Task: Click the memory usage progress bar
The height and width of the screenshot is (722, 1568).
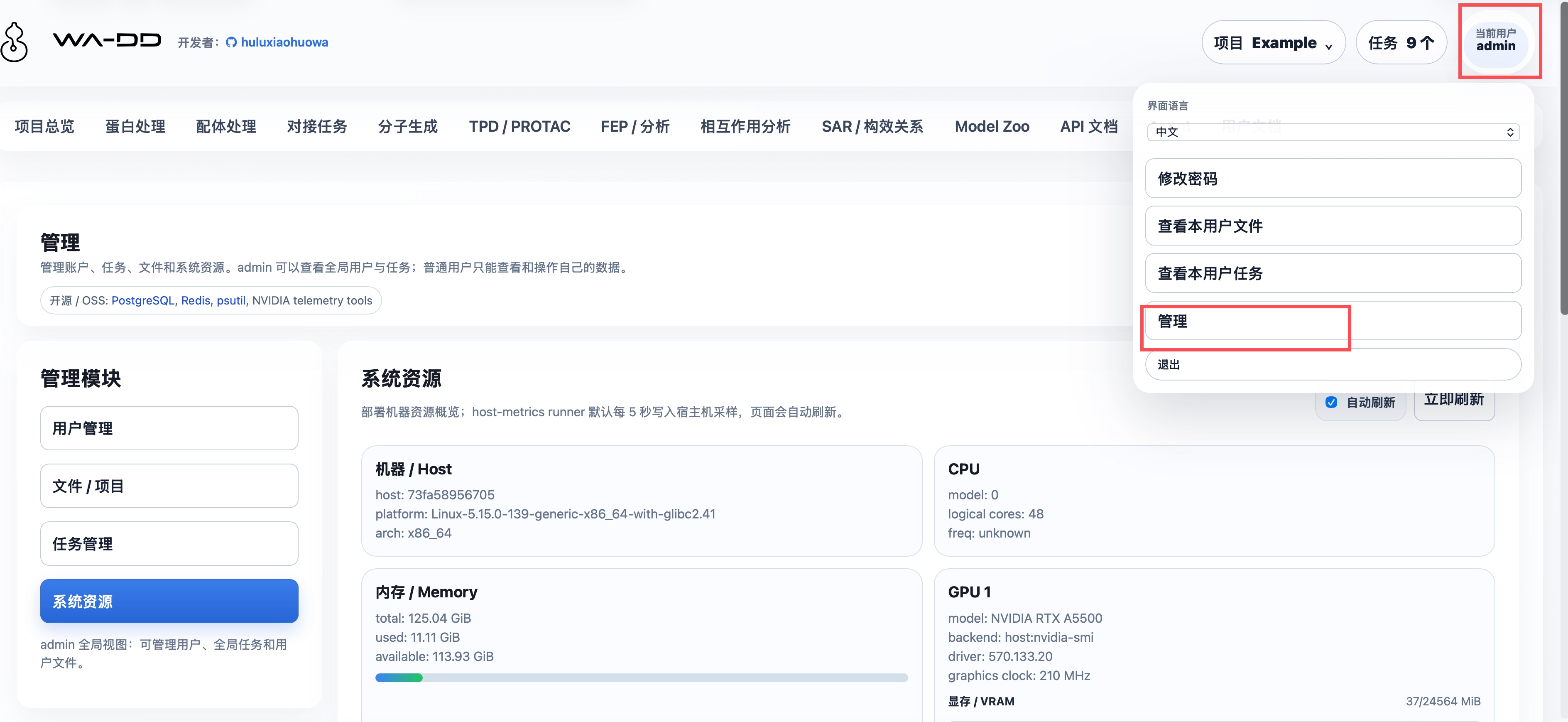Action: pos(642,678)
